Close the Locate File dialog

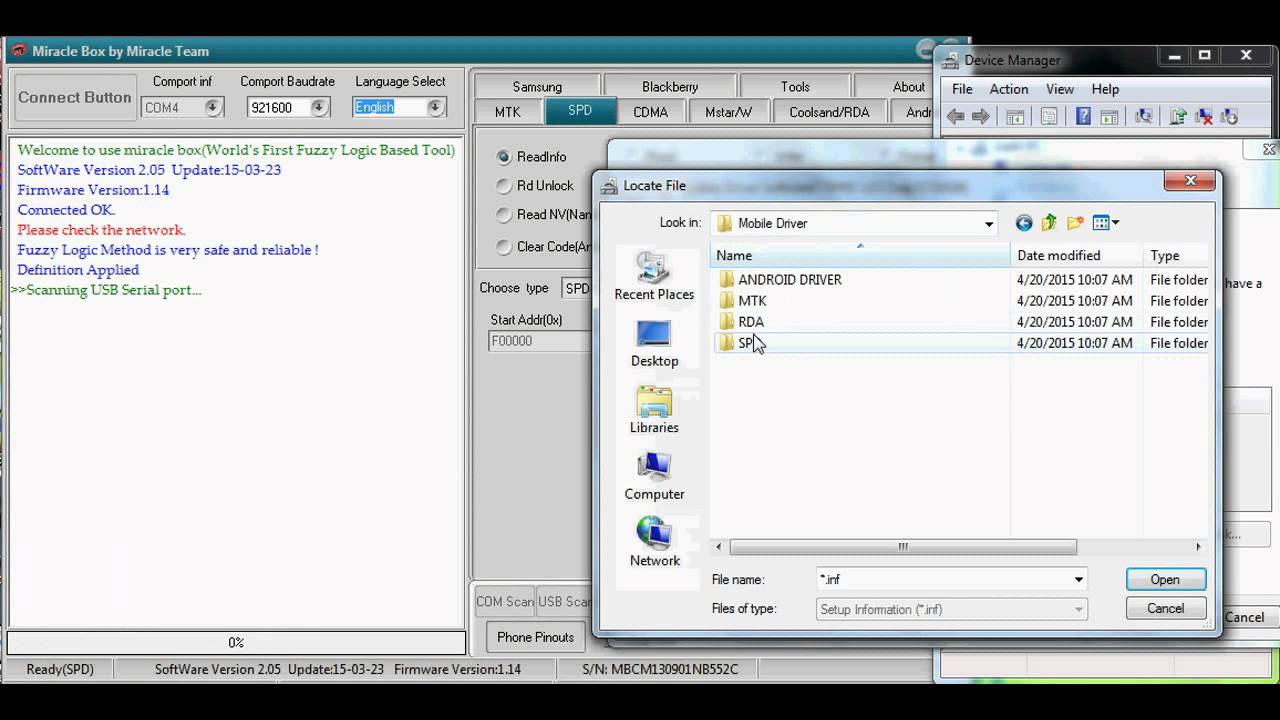[x=1190, y=181]
